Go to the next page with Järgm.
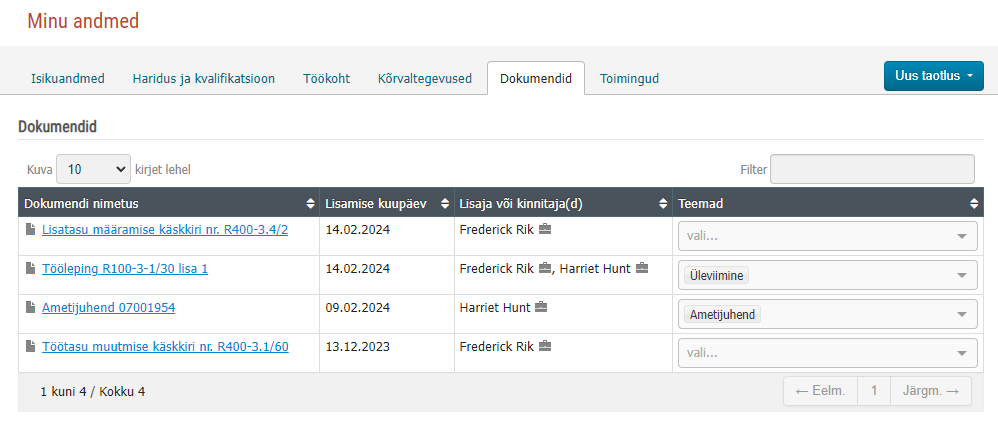The height and width of the screenshot is (422, 998). 931,391
